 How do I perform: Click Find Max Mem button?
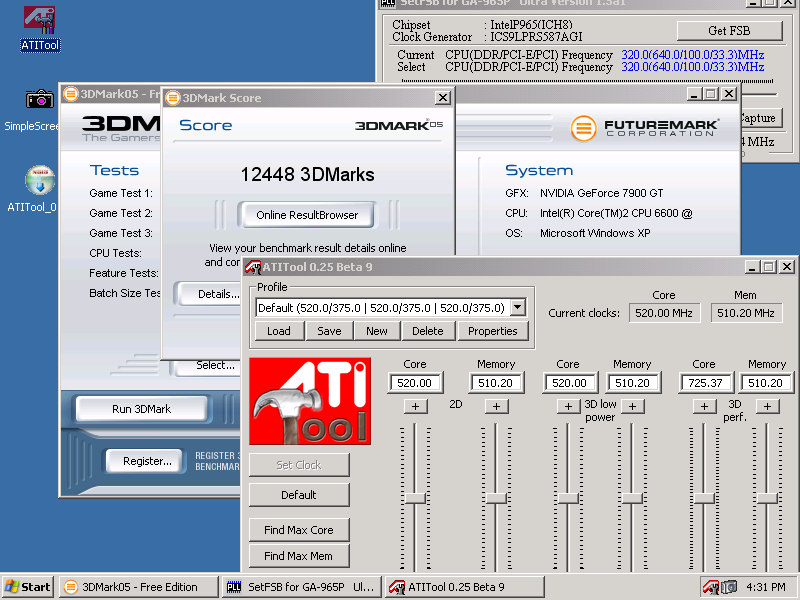coord(299,556)
